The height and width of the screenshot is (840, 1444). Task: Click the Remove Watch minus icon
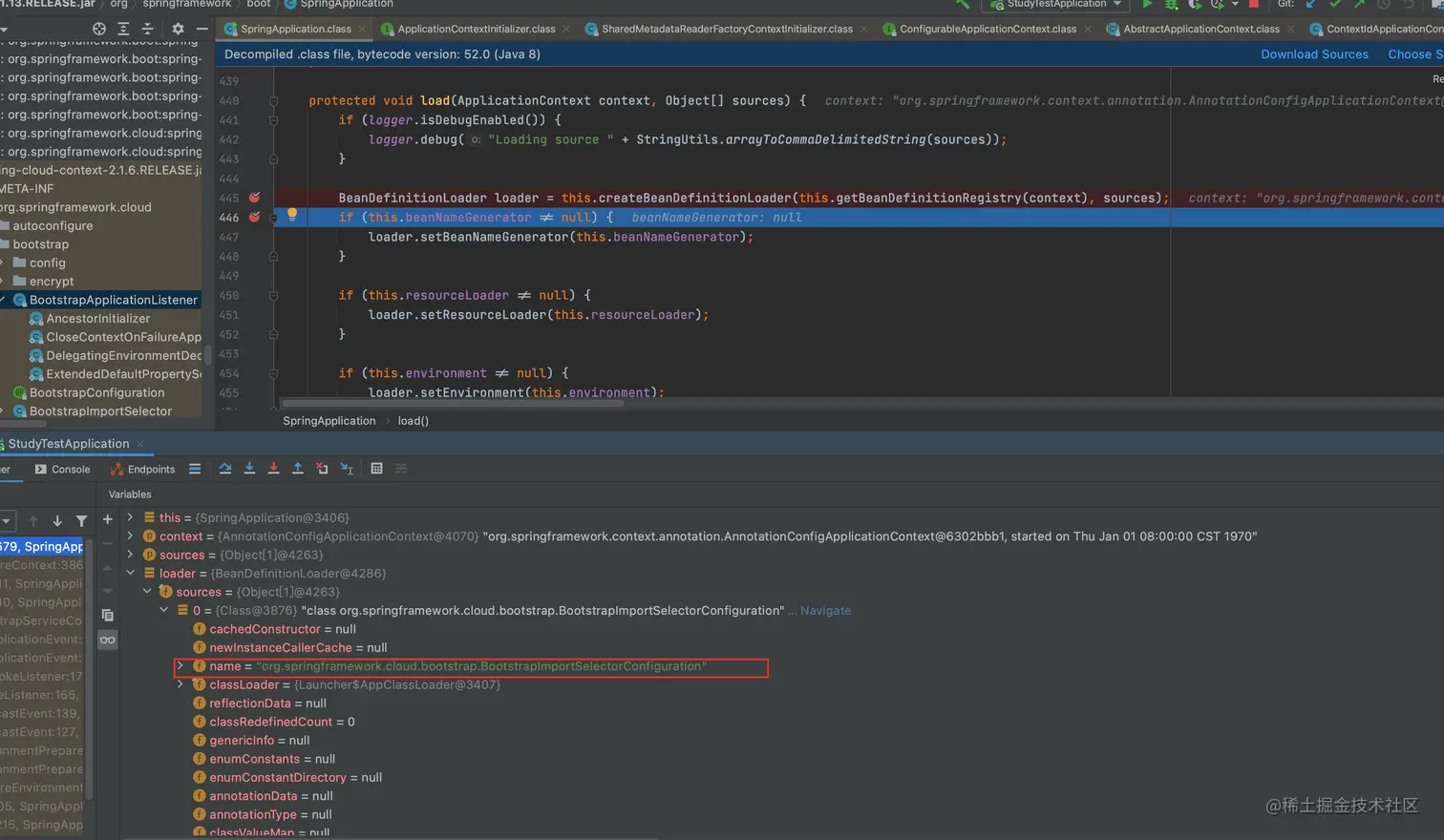coord(108,544)
